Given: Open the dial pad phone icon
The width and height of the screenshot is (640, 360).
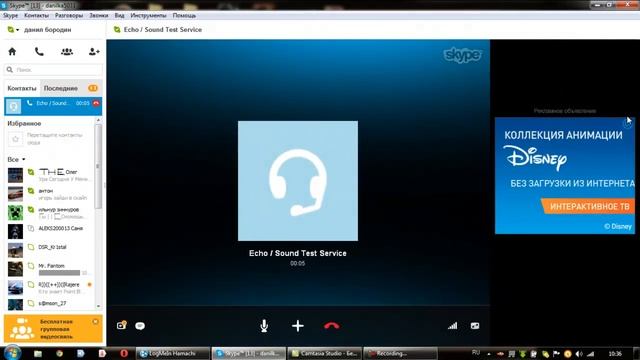Looking at the screenshot, I should (39, 51).
